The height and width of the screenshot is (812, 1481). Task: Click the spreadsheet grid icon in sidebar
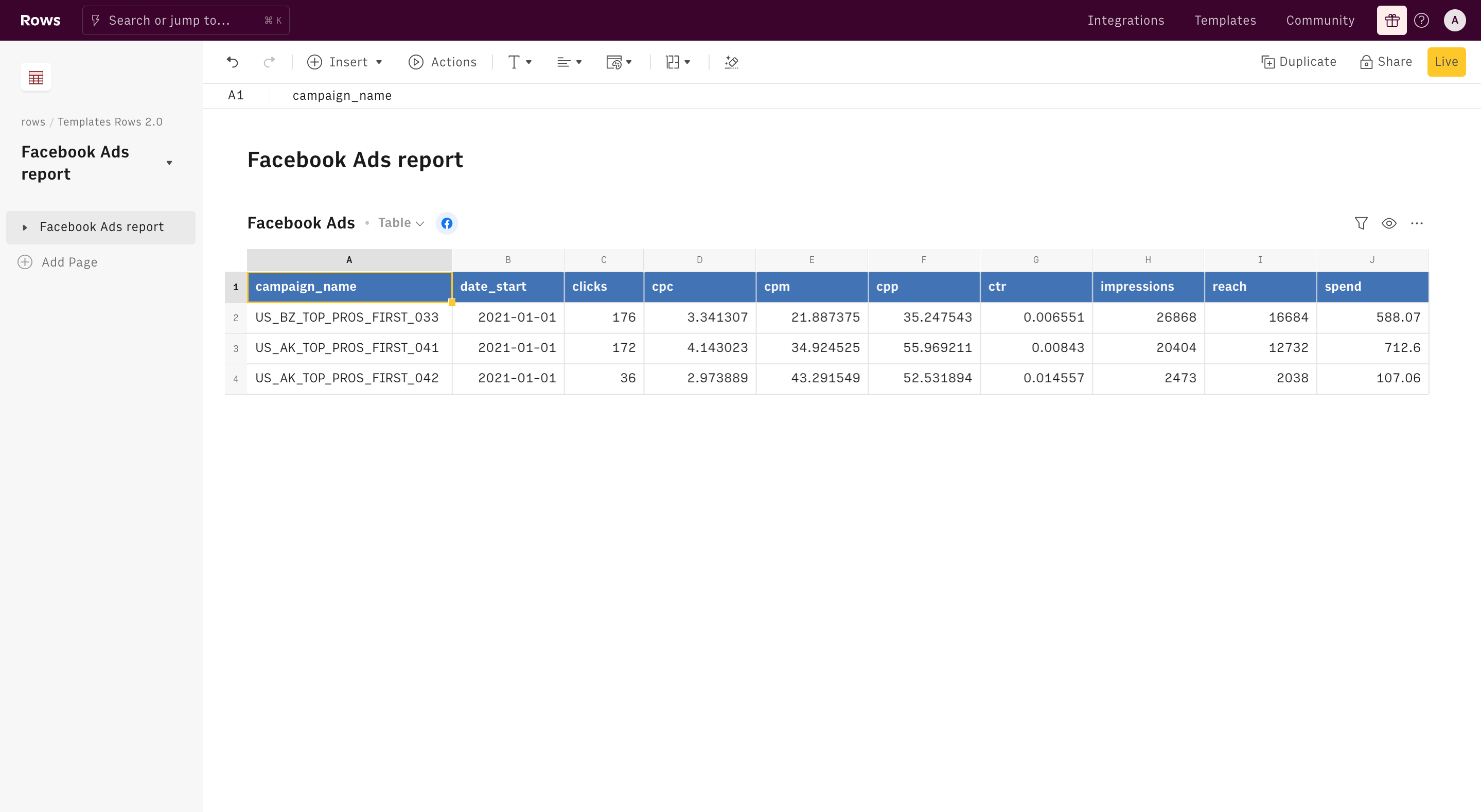pos(36,77)
